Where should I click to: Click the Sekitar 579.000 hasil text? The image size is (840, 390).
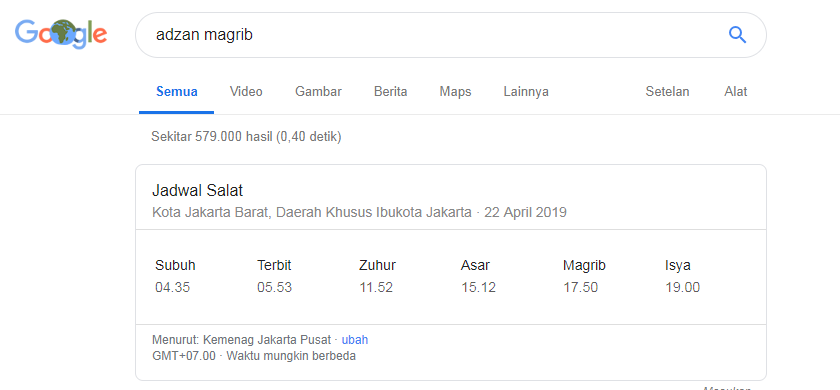click(246, 137)
